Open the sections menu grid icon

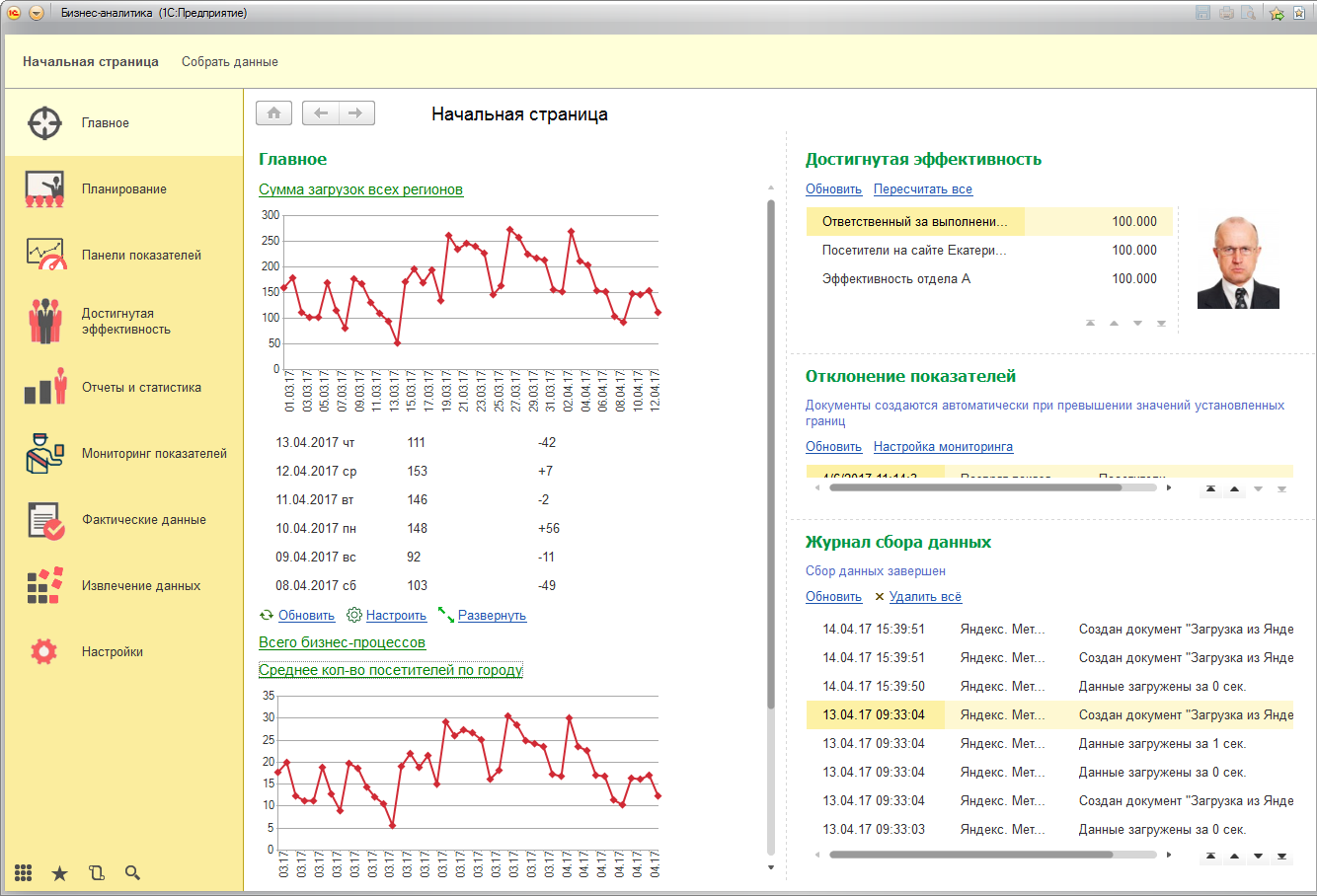[x=24, y=872]
